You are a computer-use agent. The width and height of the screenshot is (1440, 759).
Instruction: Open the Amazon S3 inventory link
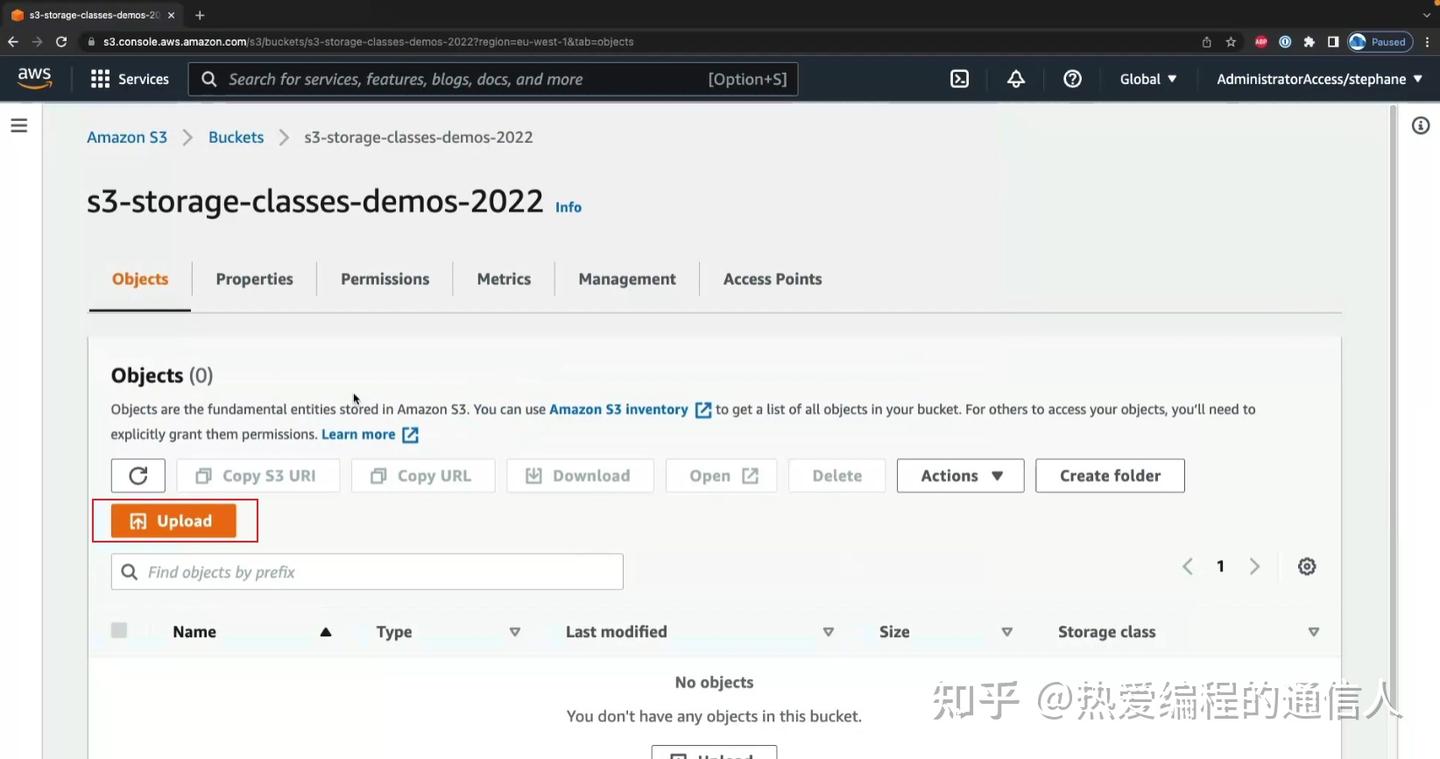tap(618, 408)
